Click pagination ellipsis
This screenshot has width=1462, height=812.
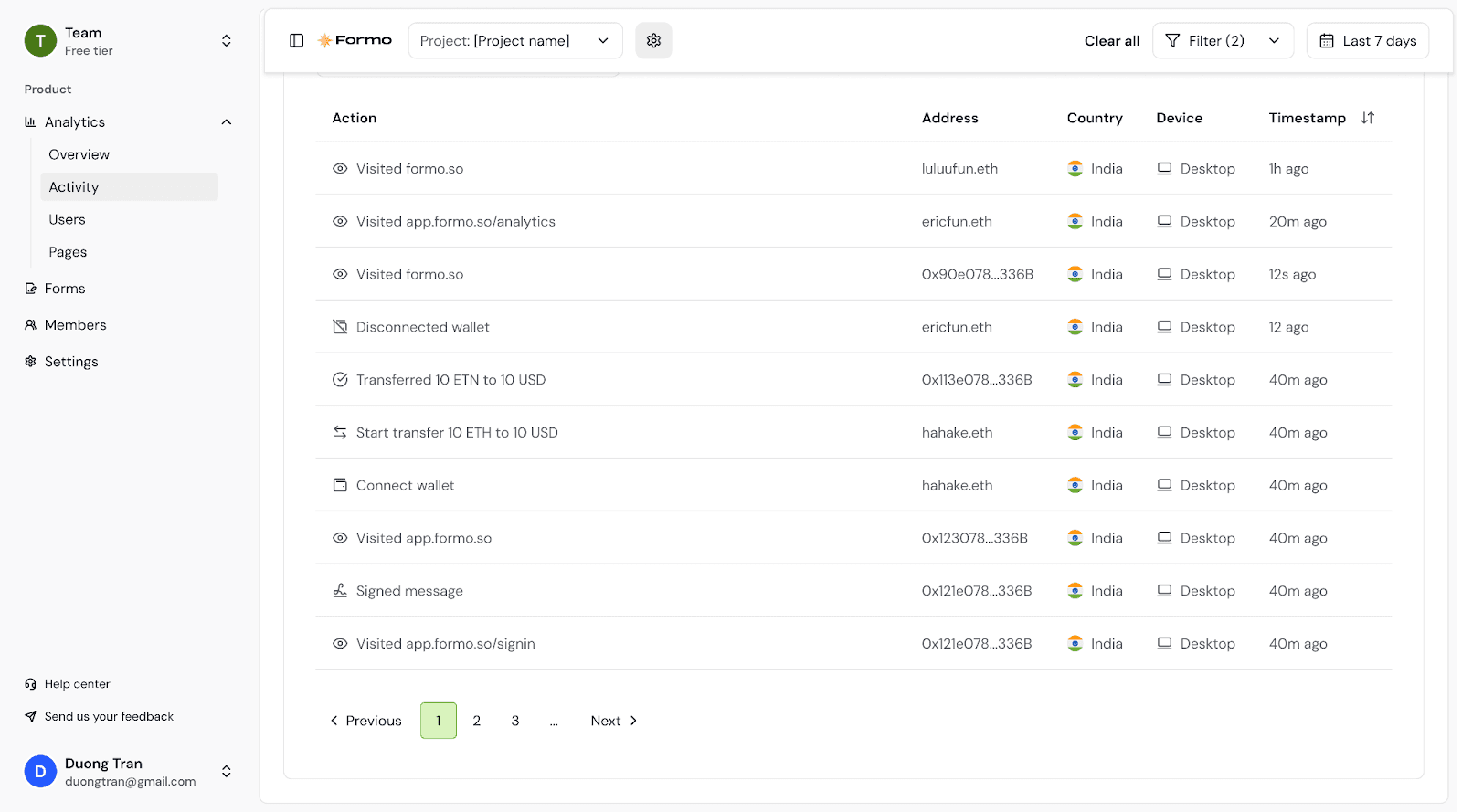[554, 722]
